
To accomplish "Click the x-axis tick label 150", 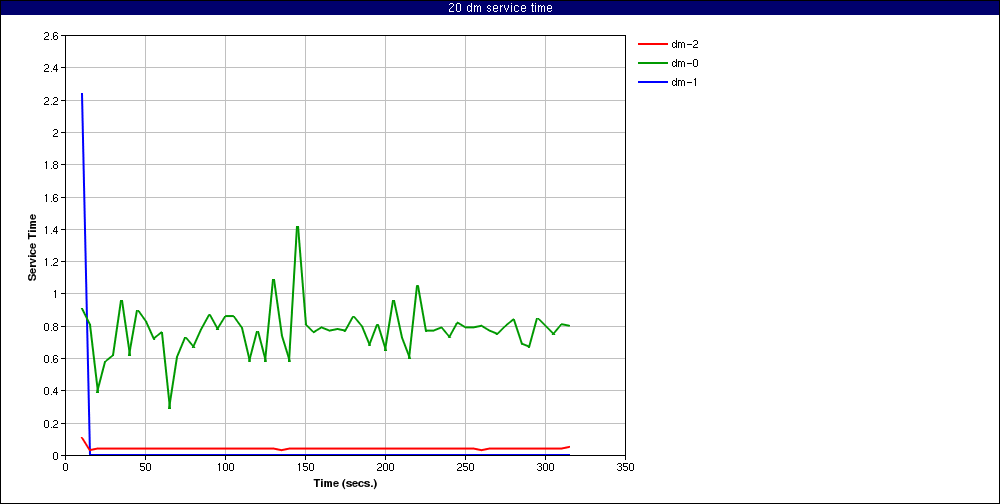I will (305, 467).
